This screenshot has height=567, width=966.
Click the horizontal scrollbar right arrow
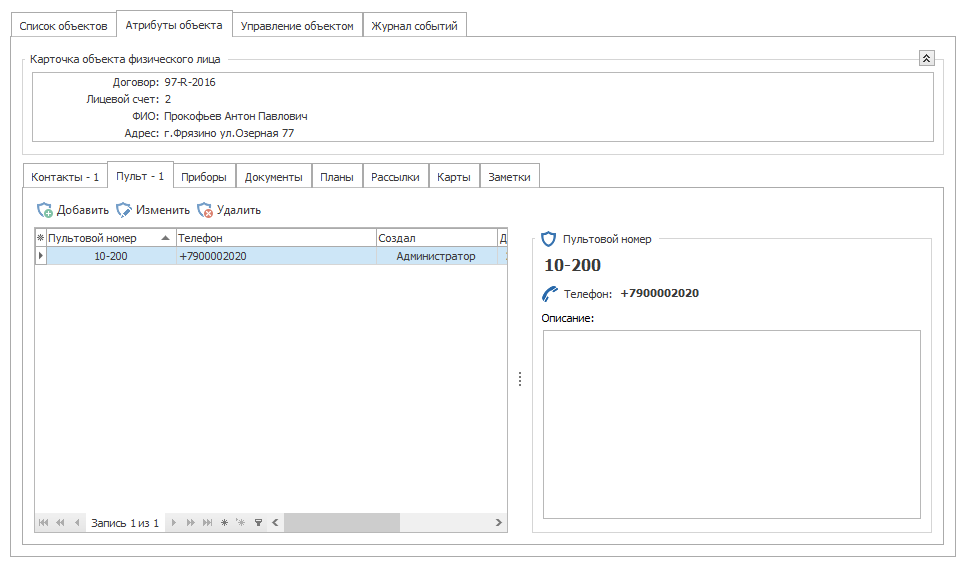click(x=498, y=523)
